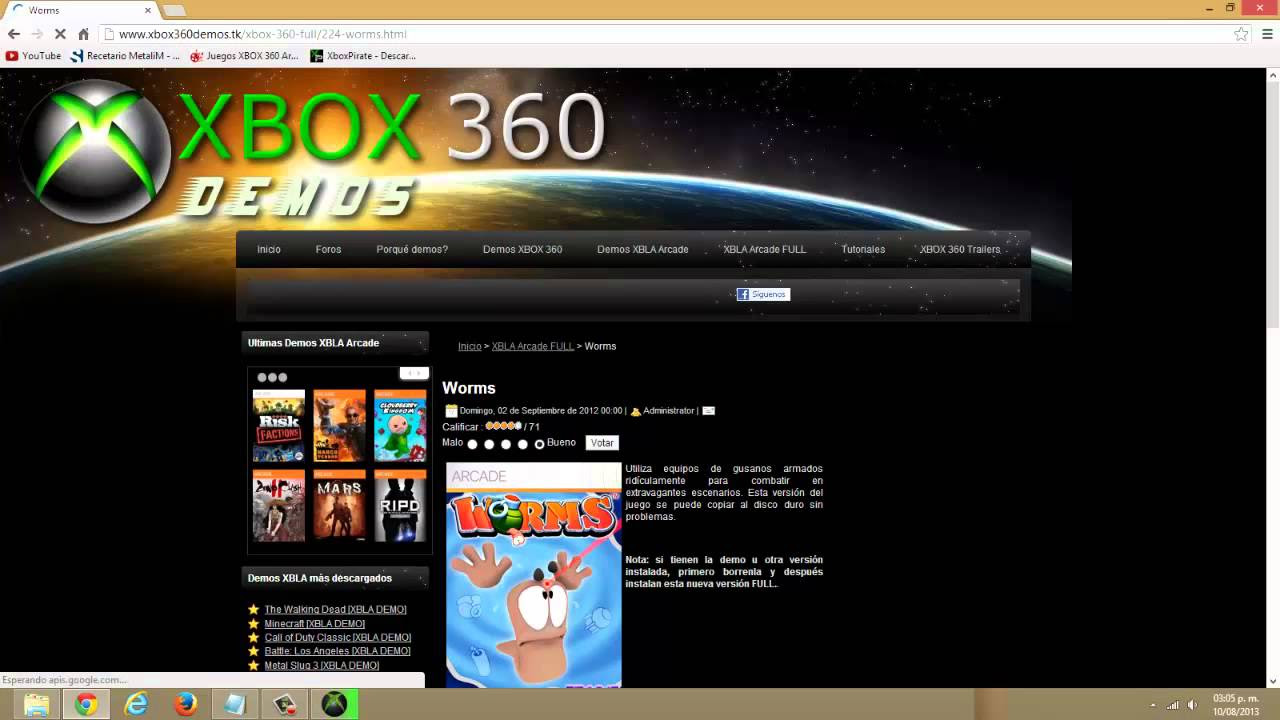The image size is (1280, 720).
Task: Open Minecraft [XBLA DEMO] link
Action: (x=314, y=624)
